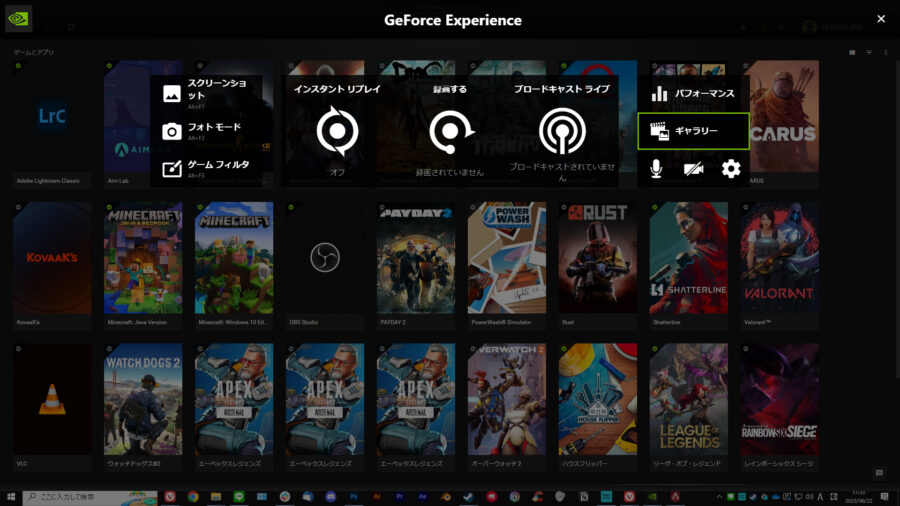Viewport: 900px width, 506px height.
Task: Click the NVIDIA logo in the top-left
Action: pos(18,19)
